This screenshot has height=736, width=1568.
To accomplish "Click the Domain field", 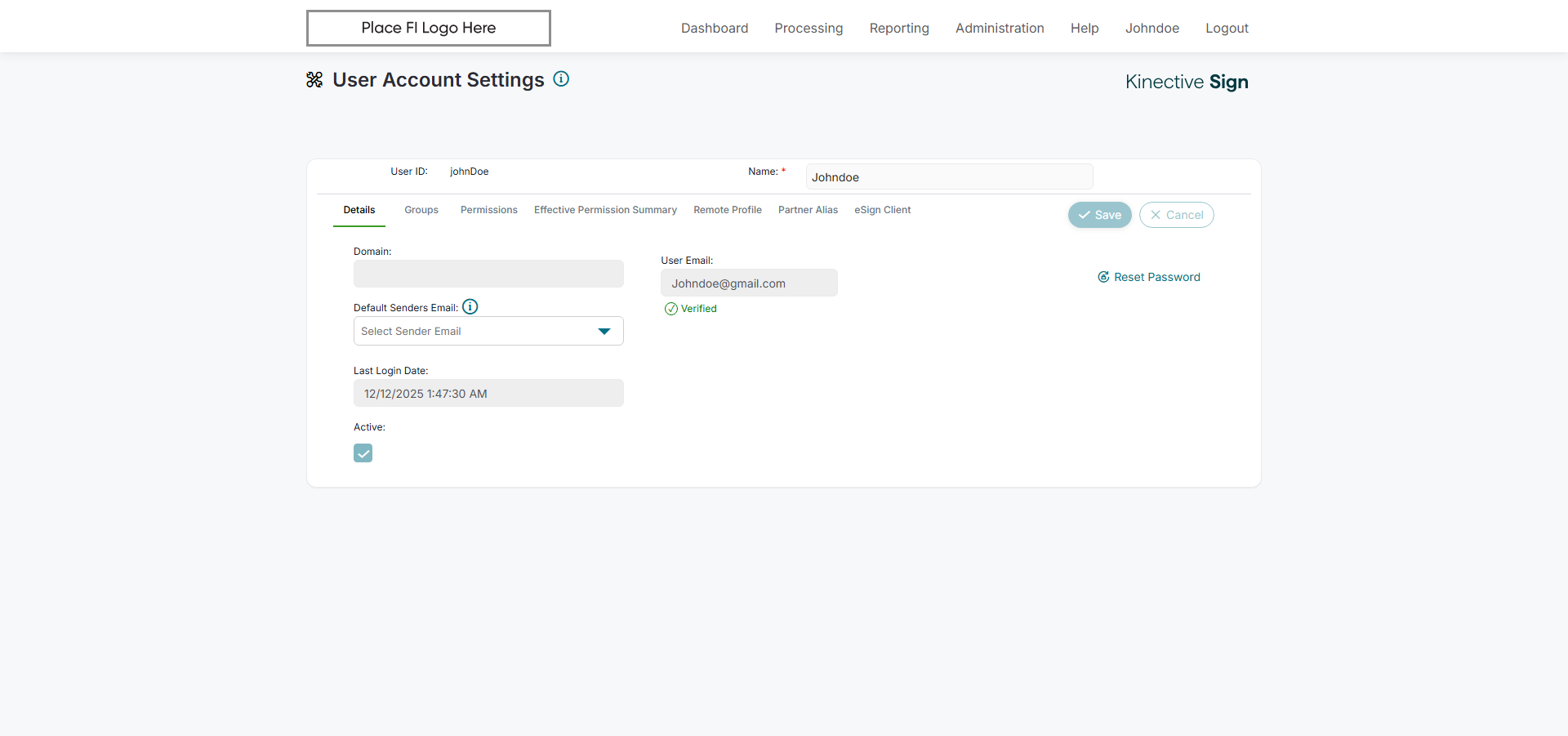I will click(x=488, y=274).
